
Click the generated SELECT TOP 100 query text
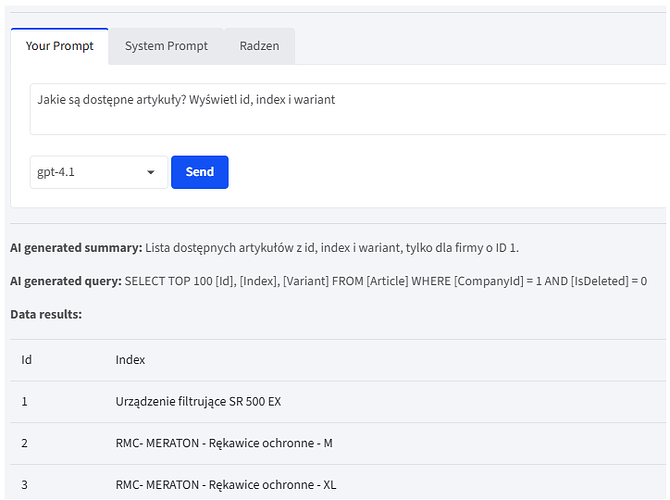385,281
